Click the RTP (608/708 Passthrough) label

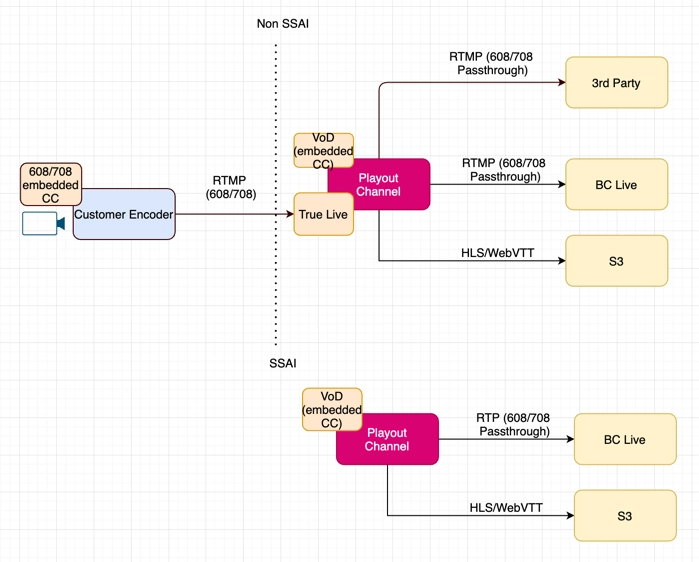click(514, 424)
